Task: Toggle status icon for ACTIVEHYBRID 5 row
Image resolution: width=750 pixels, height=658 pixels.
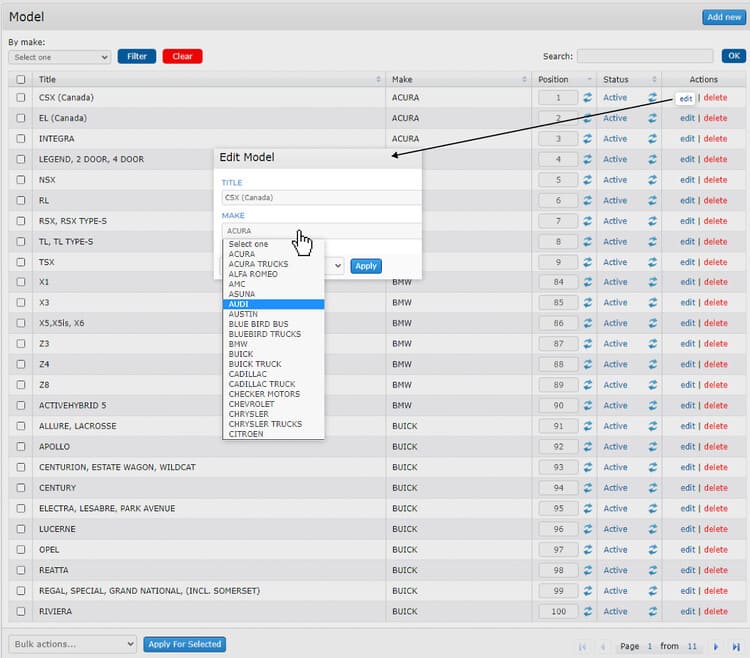Action: 652,406
